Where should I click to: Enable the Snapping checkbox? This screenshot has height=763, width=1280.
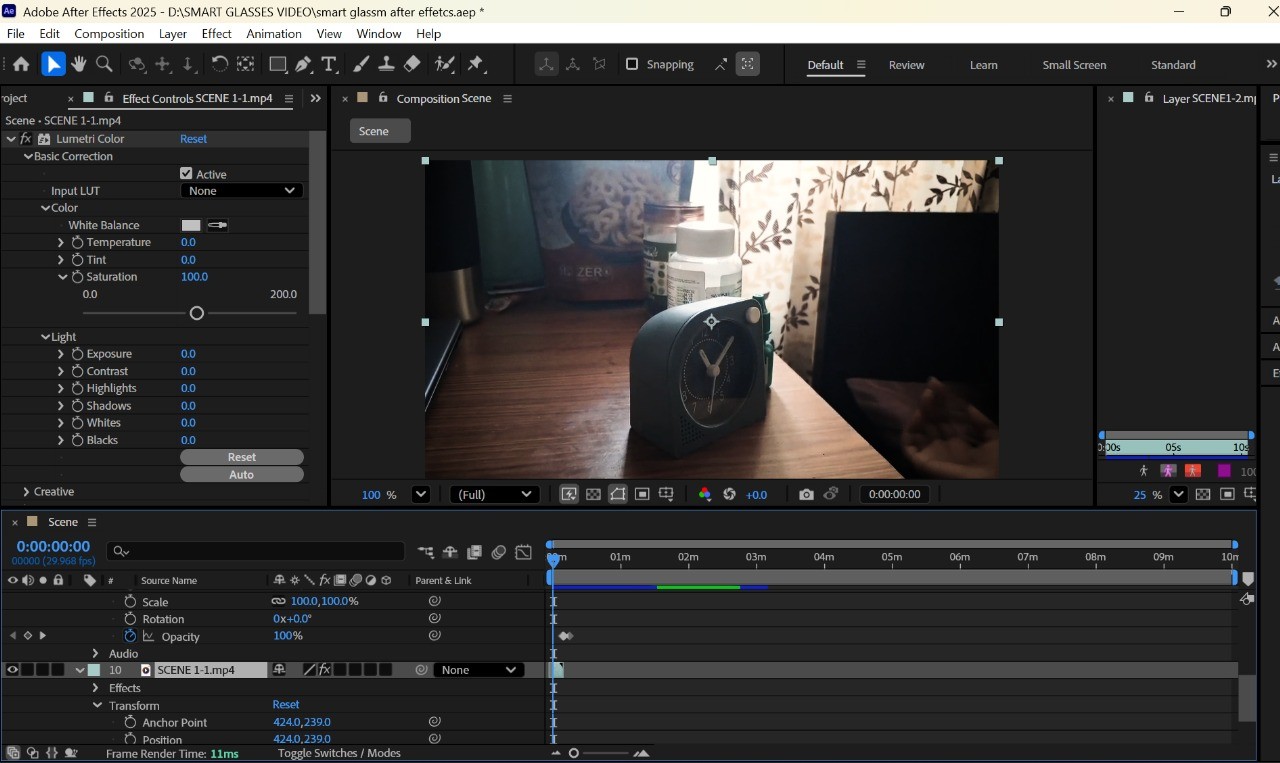(x=632, y=64)
